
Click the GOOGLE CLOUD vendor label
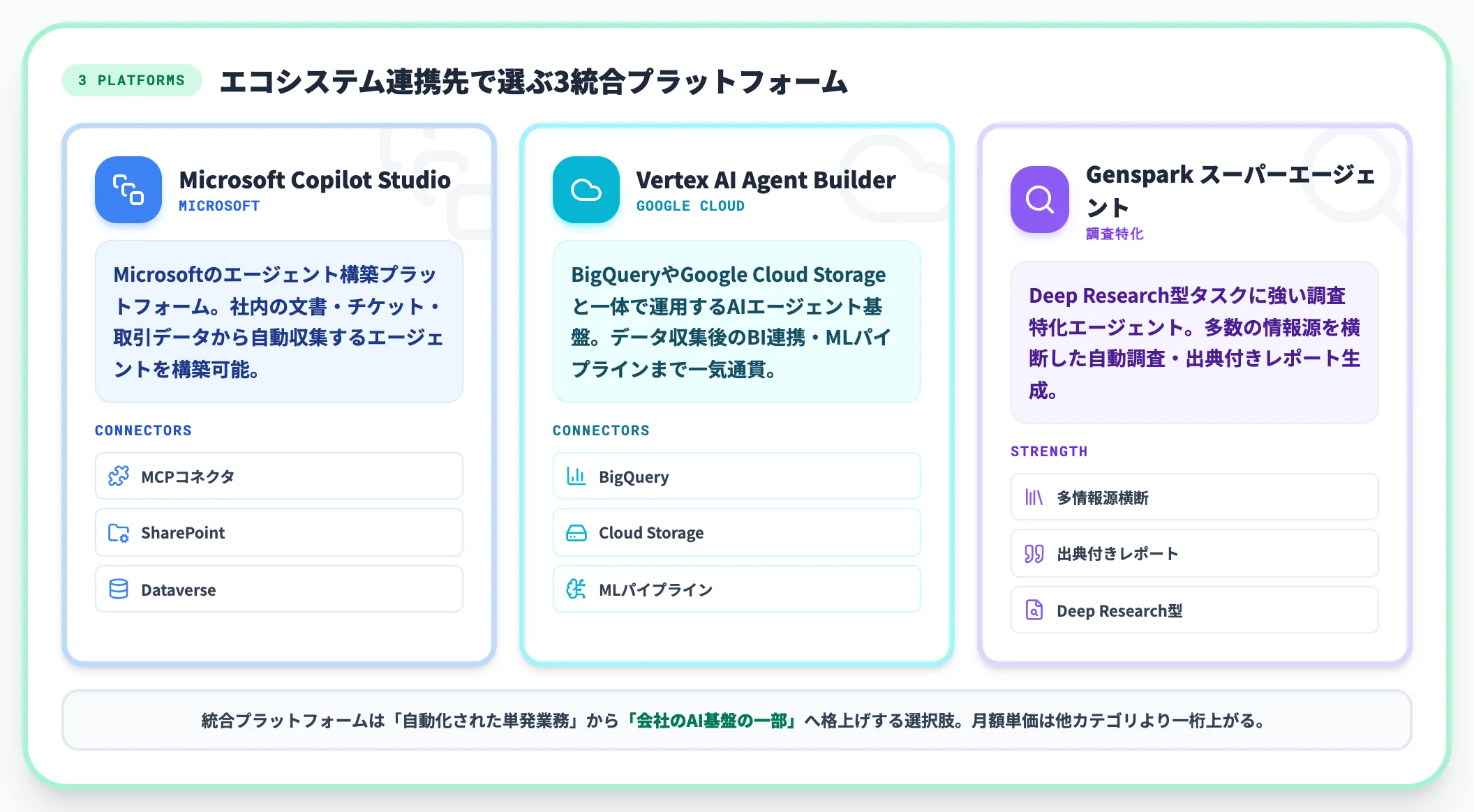(x=690, y=206)
